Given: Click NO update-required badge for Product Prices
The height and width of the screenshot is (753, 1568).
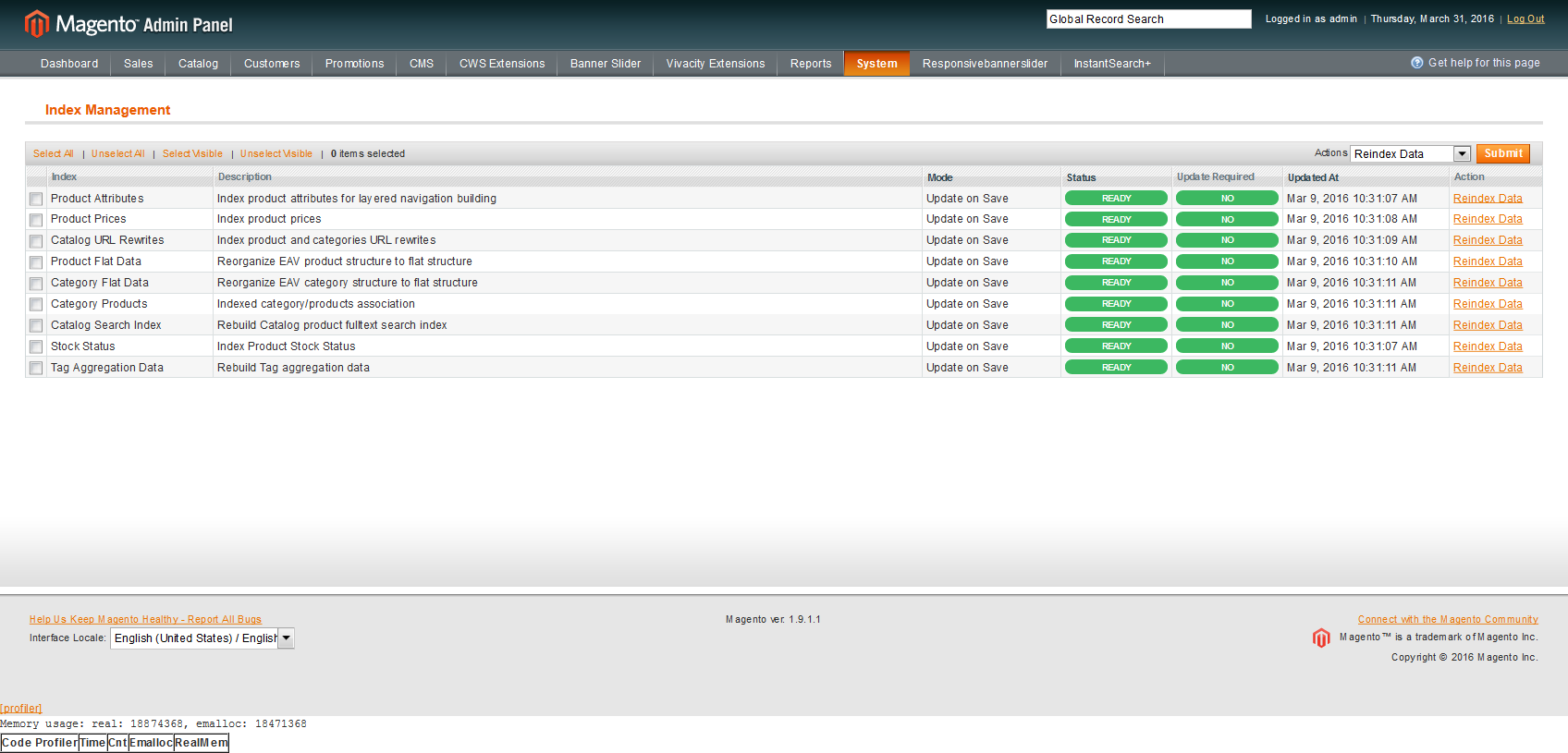Looking at the screenshot, I should click(1227, 219).
